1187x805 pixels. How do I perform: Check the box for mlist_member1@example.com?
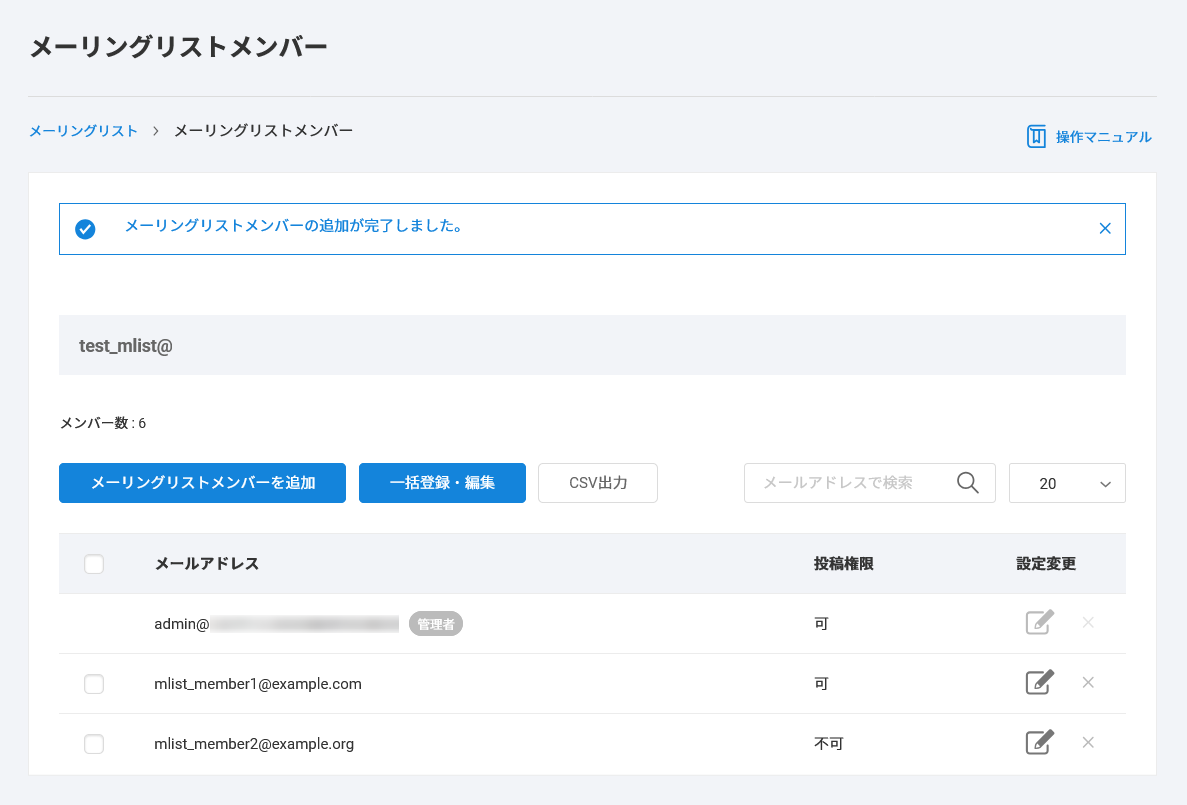tap(94, 684)
